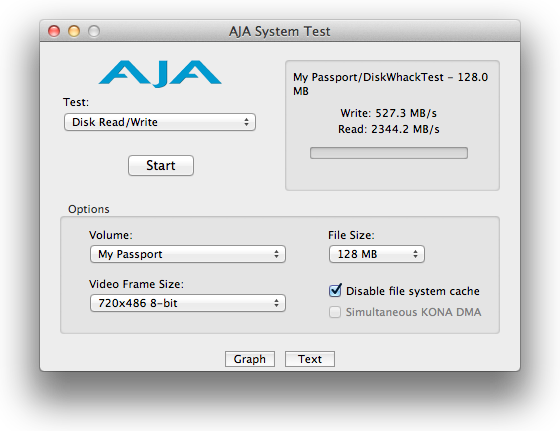Show the Text results view
This screenshot has width=560, height=431.
pyautogui.click(x=310, y=359)
